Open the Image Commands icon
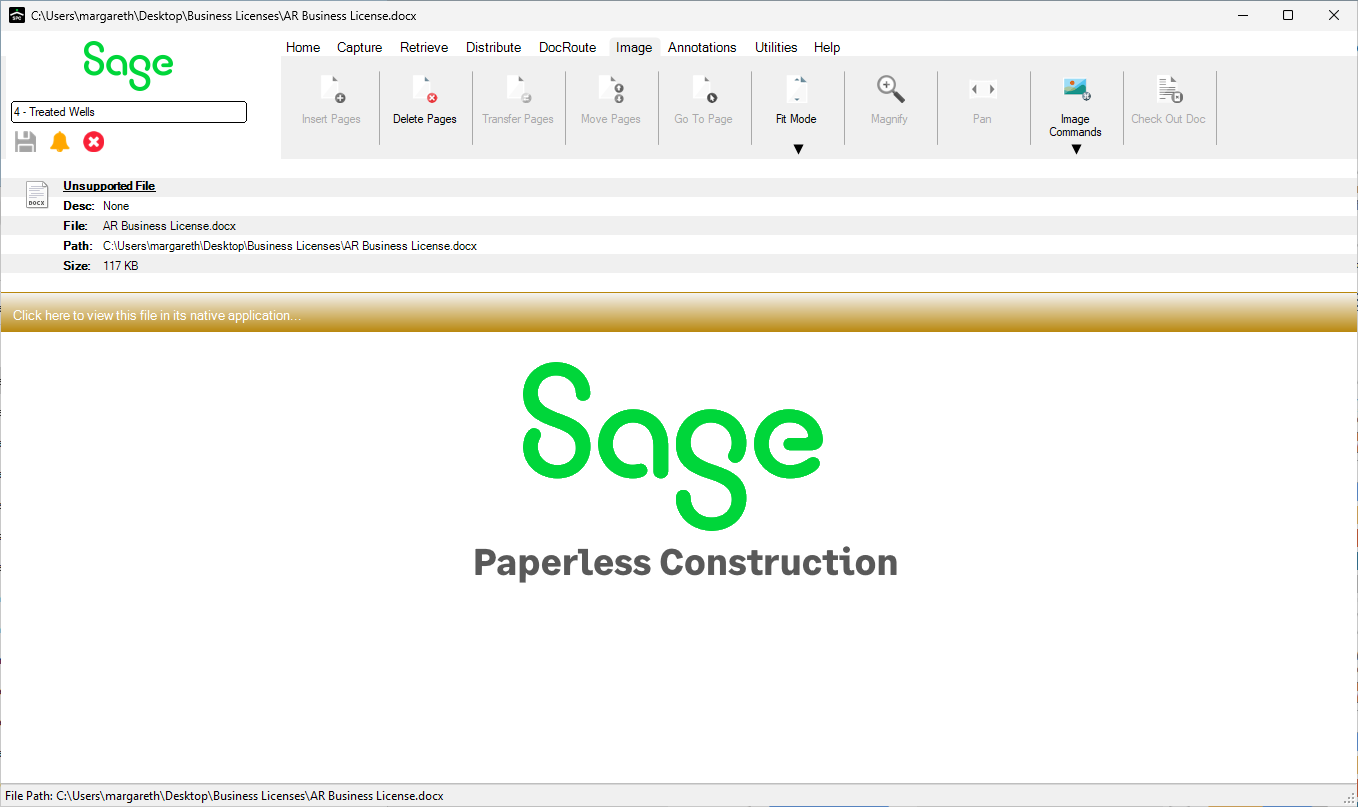 coord(1076,90)
